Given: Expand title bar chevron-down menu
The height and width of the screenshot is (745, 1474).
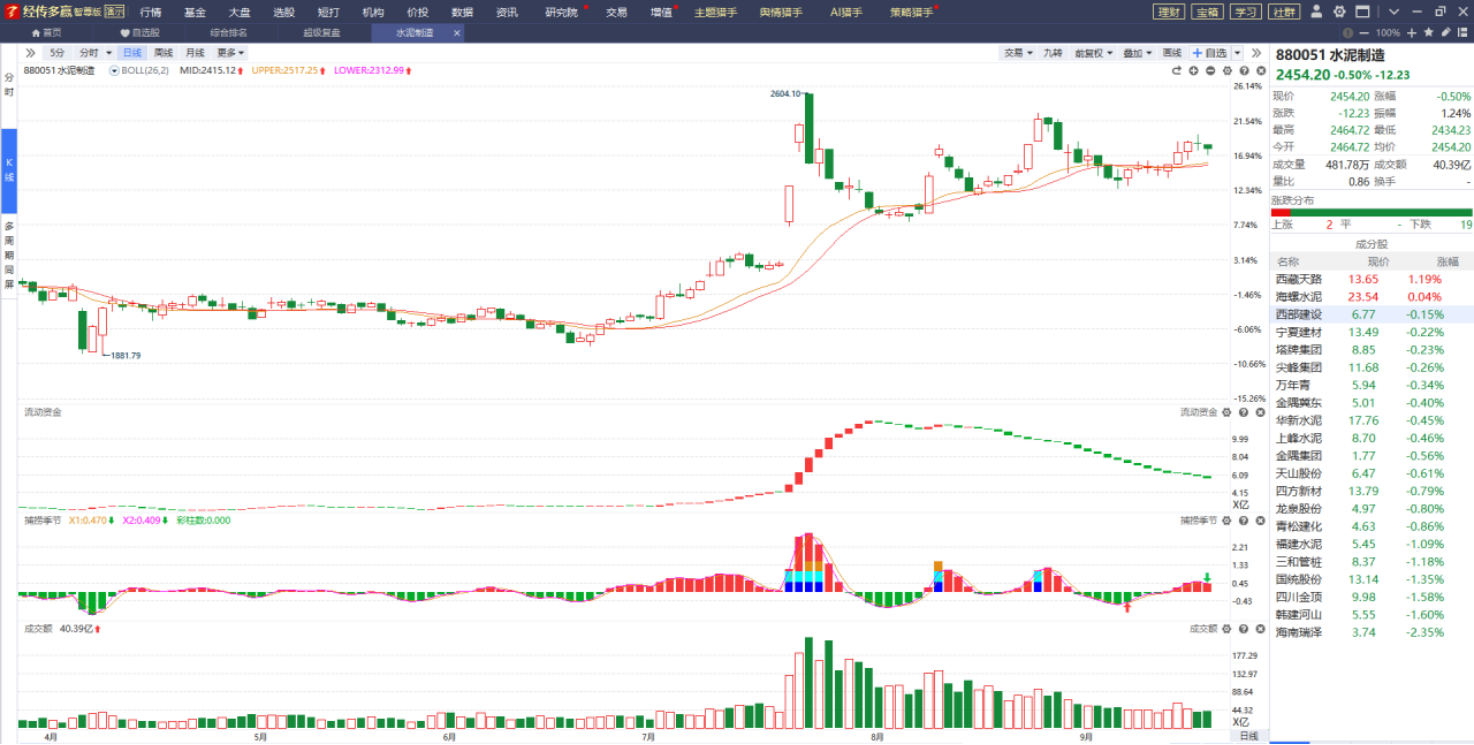Looking at the screenshot, I should pyautogui.click(x=1394, y=12).
